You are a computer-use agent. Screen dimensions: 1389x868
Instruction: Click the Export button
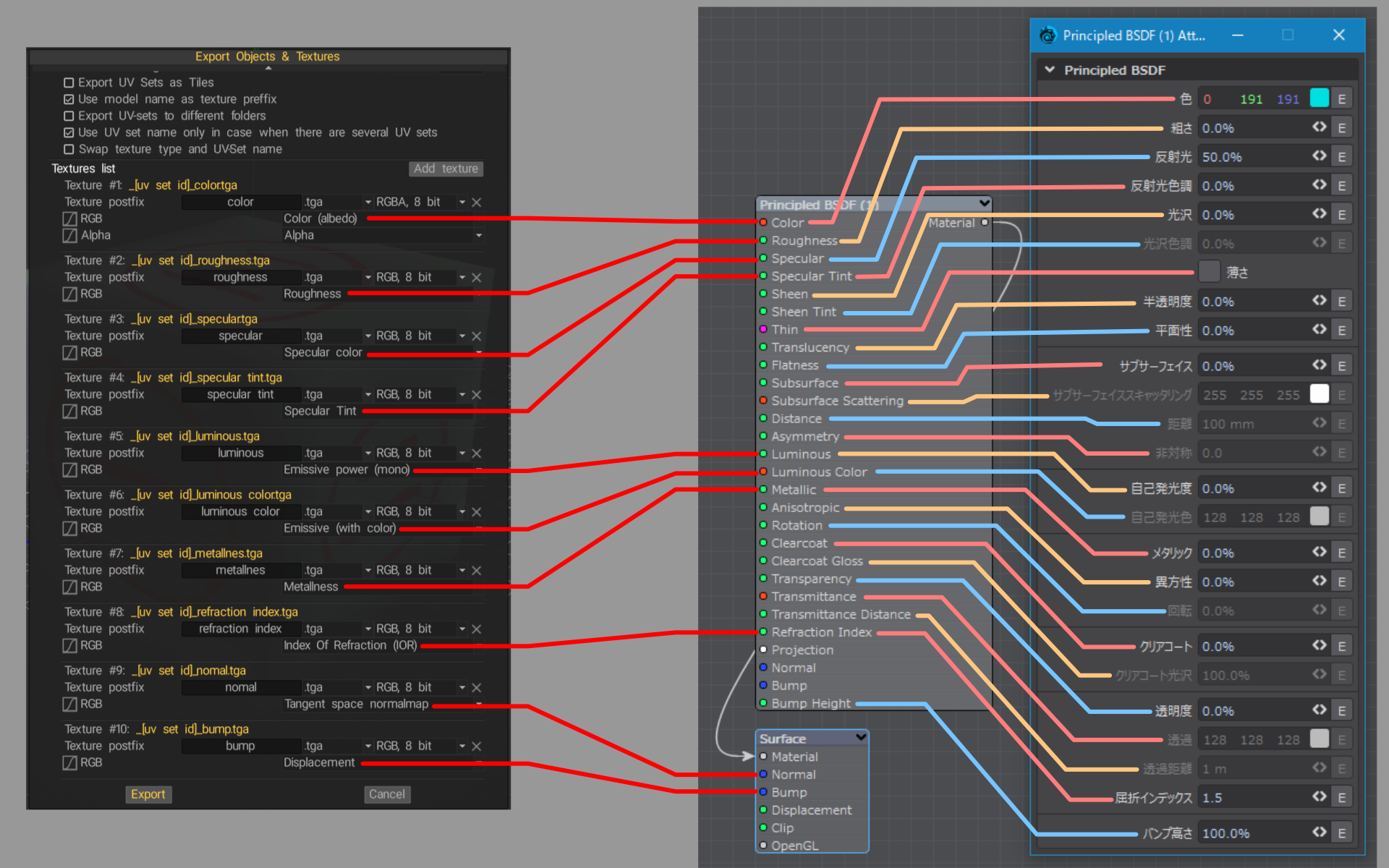pyautogui.click(x=148, y=794)
